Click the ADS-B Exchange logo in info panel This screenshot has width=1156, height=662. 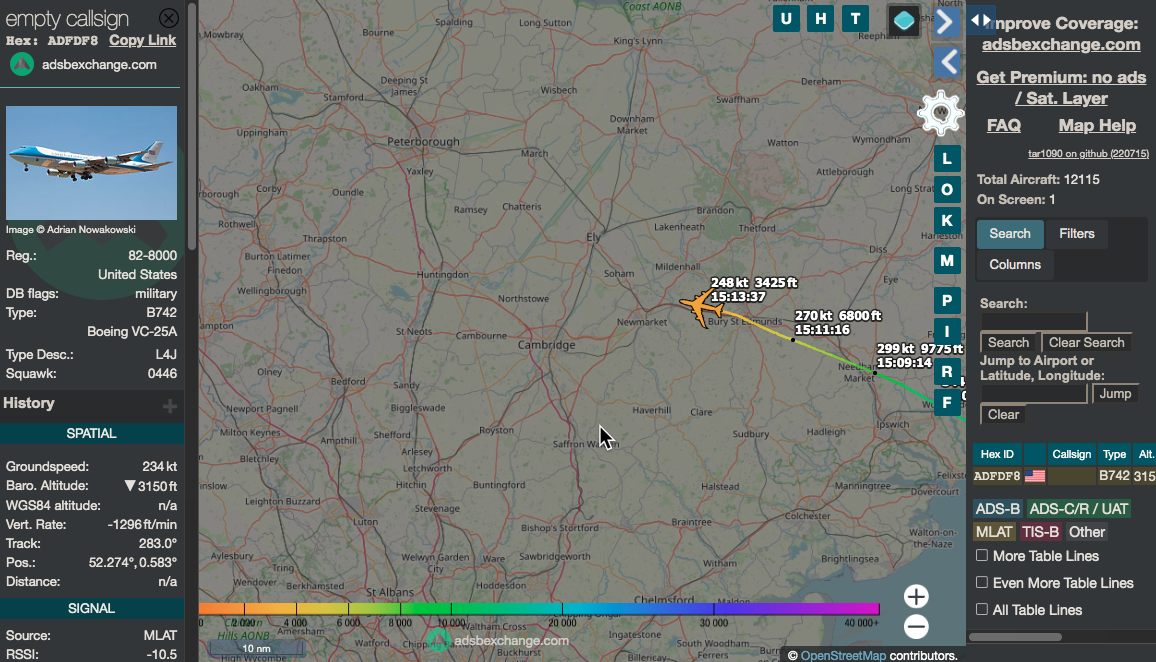tap(21, 65)
